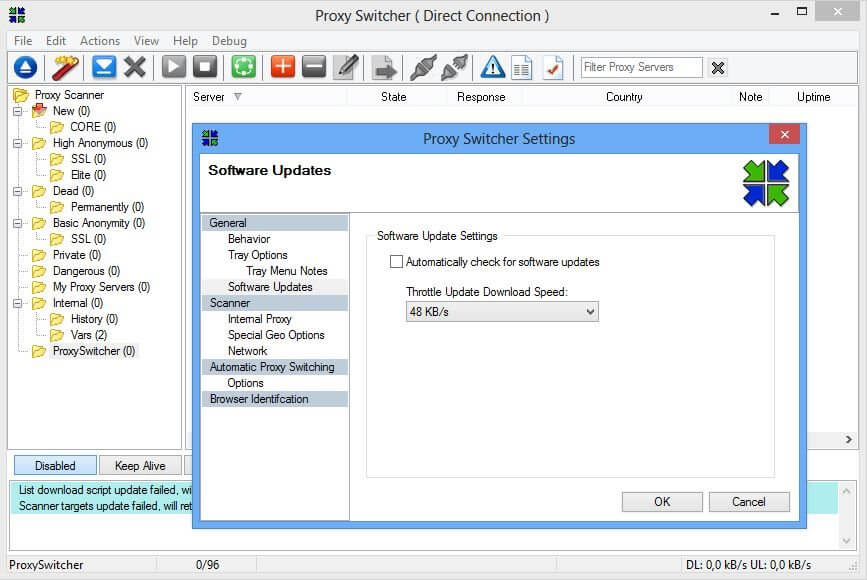Select the Permanently (0) folder
The image size is (867, 580).
[x=107, y=207]
